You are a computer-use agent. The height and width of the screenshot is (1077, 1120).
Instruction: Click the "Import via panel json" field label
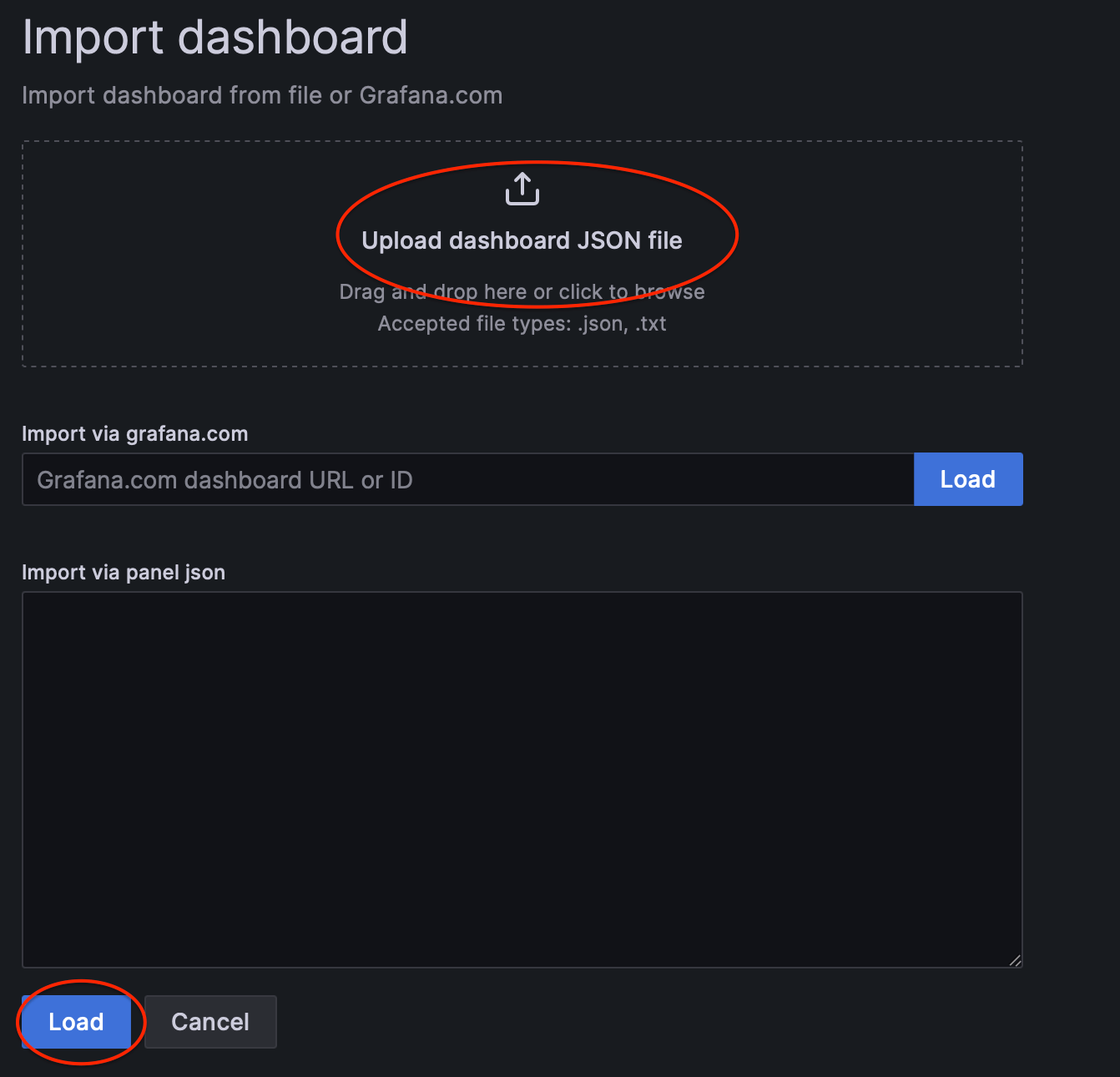pos(124,573)
